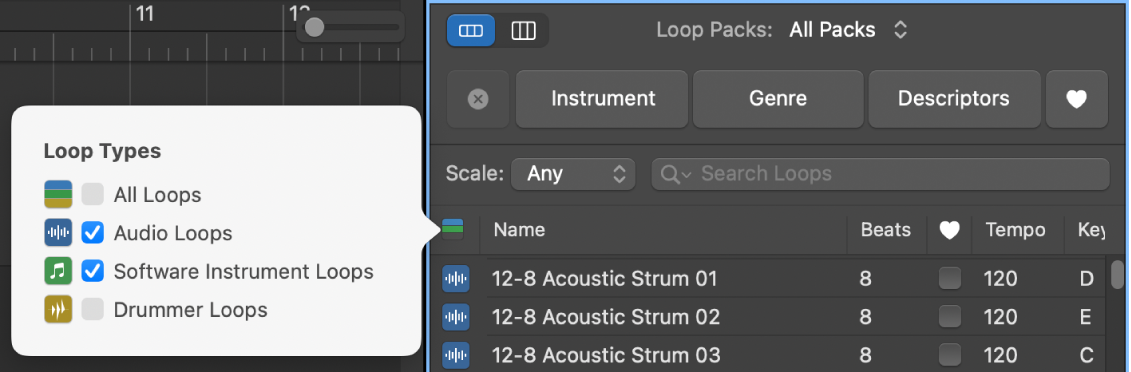Screen dimensions: 1131x372
Task: Enable the All Loops checkbox
Action: [92, 195]
